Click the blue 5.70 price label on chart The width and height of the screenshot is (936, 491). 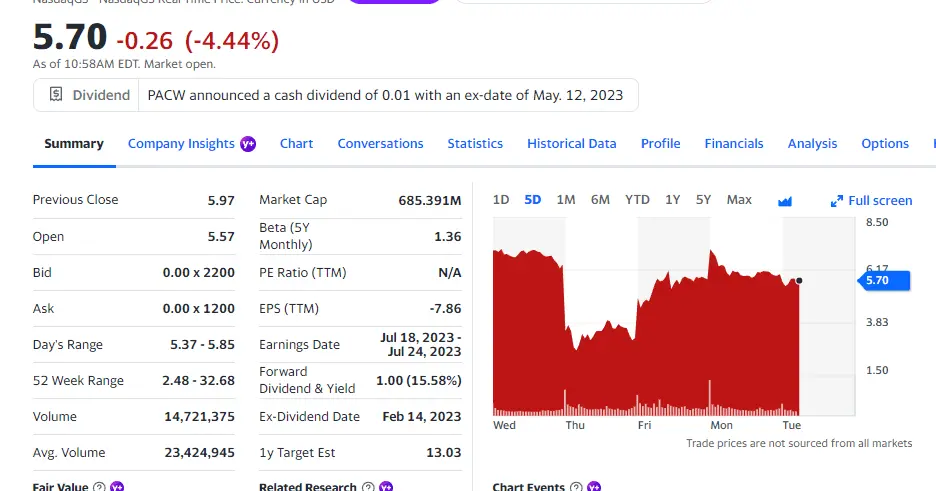click(878, 281)
